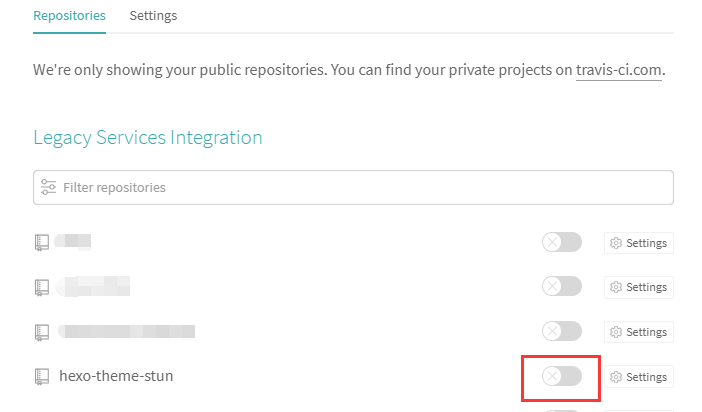Image resolution: width=702 pixels, height=412 pixels.
Task: Activate the third repository's toggle switch
Action: [561, 331]
